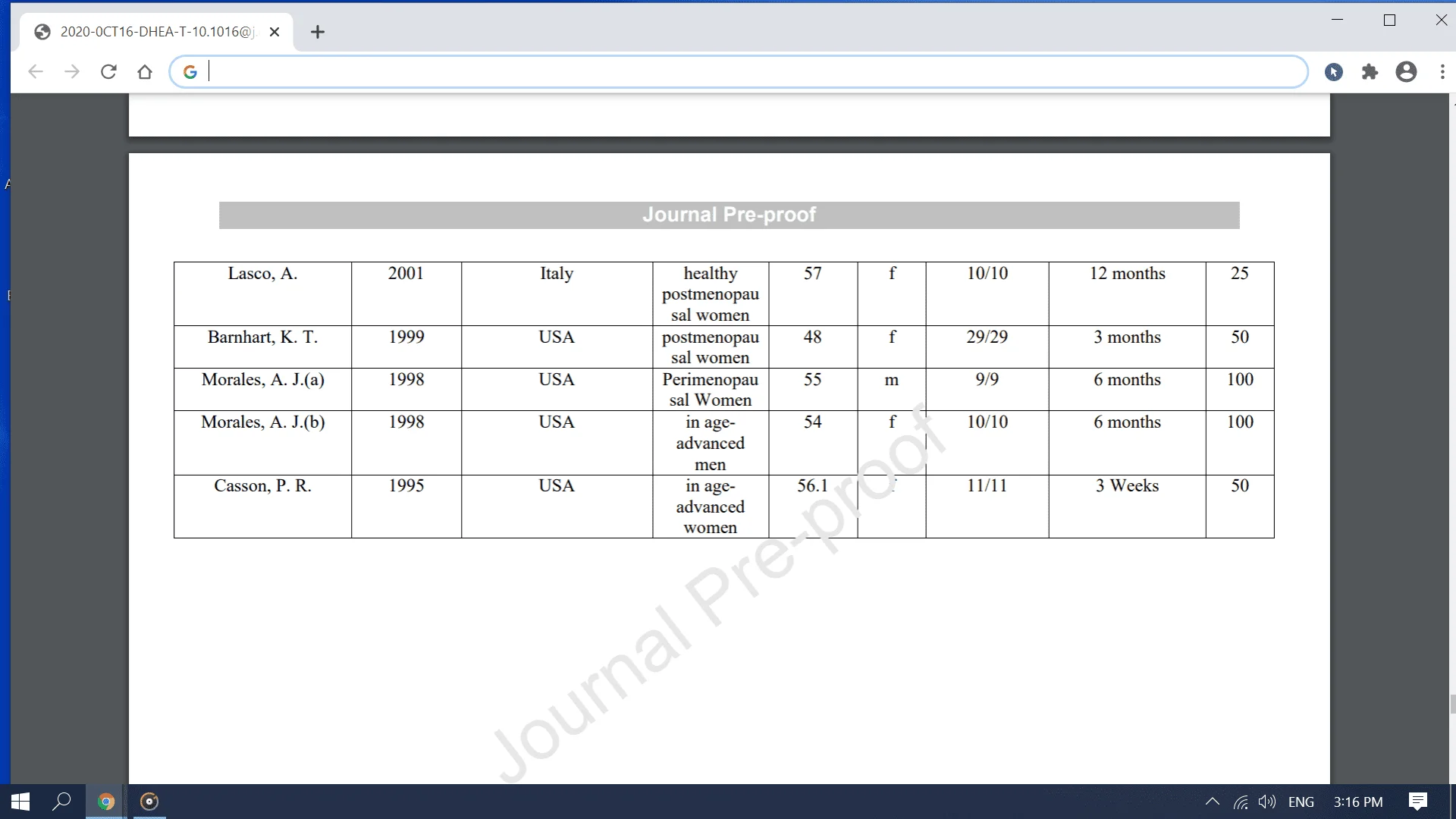1456x819 pixels.
Task: Click the 'in age-advanced men' cell
Action: pyautogui.click(x=711, y=443)
